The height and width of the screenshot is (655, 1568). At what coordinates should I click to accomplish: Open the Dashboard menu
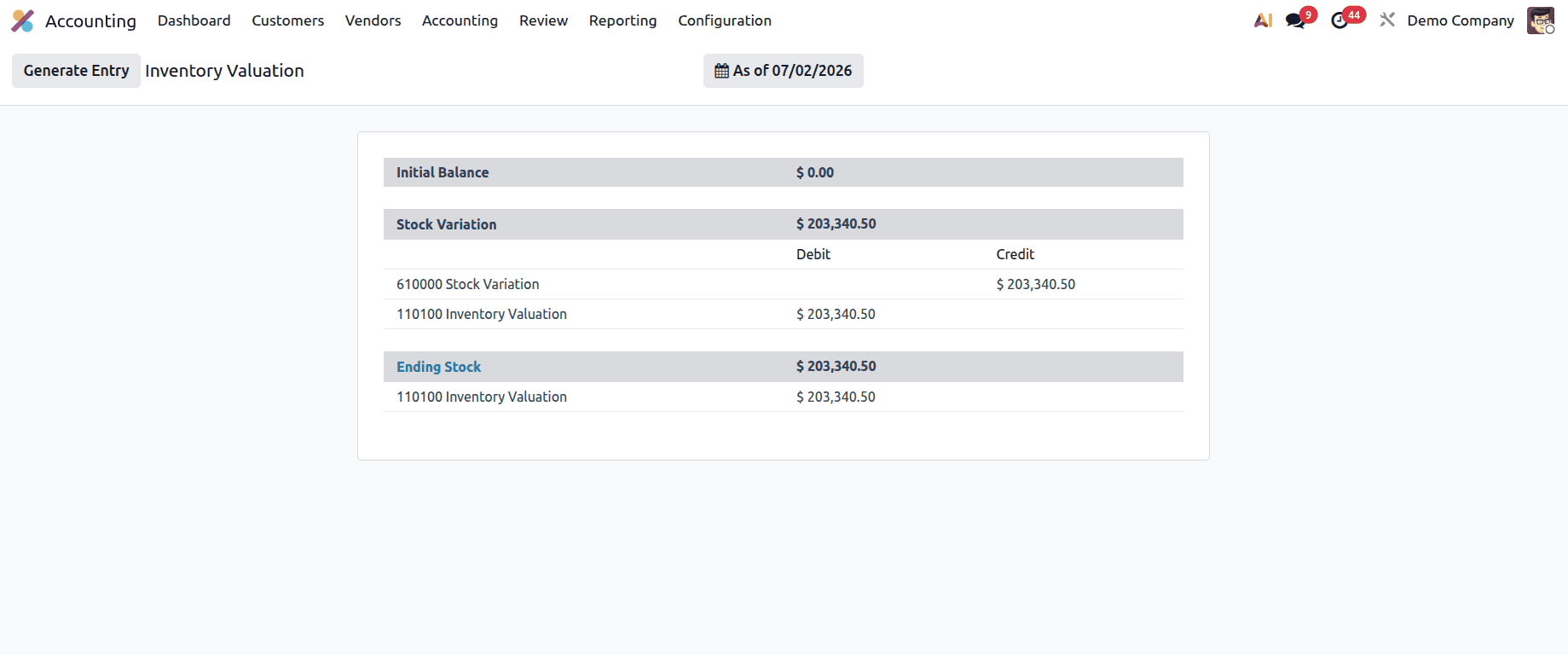click(x=194, y=20)
